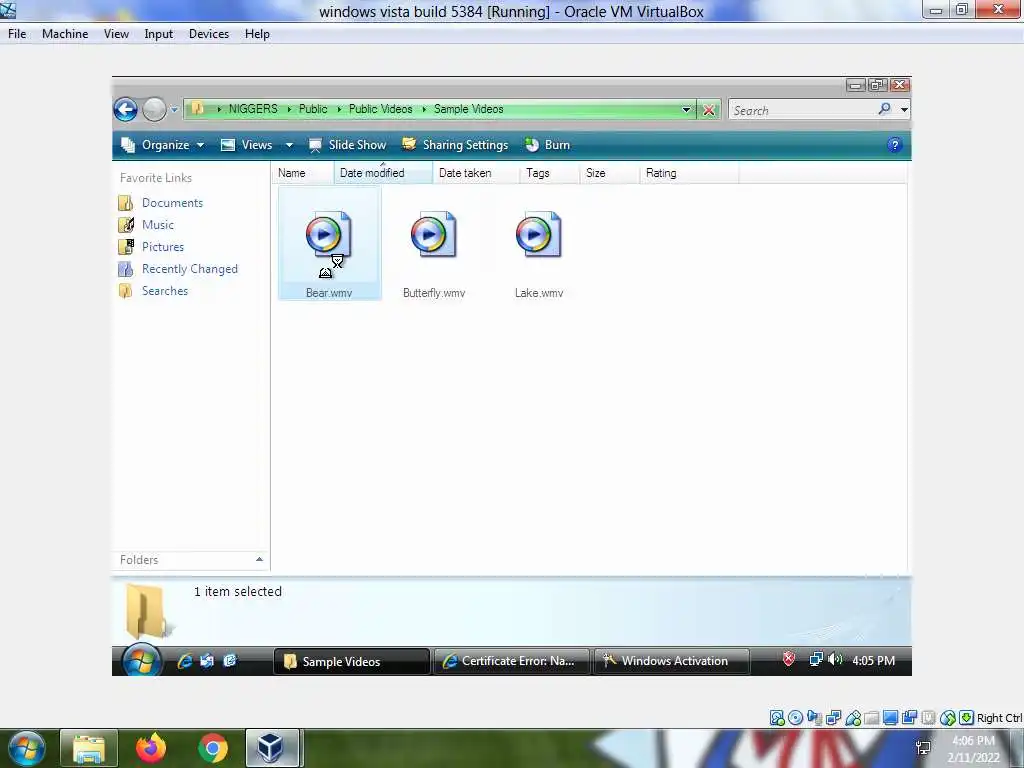Open the VirtualBox Help menu

click(257, 34)
